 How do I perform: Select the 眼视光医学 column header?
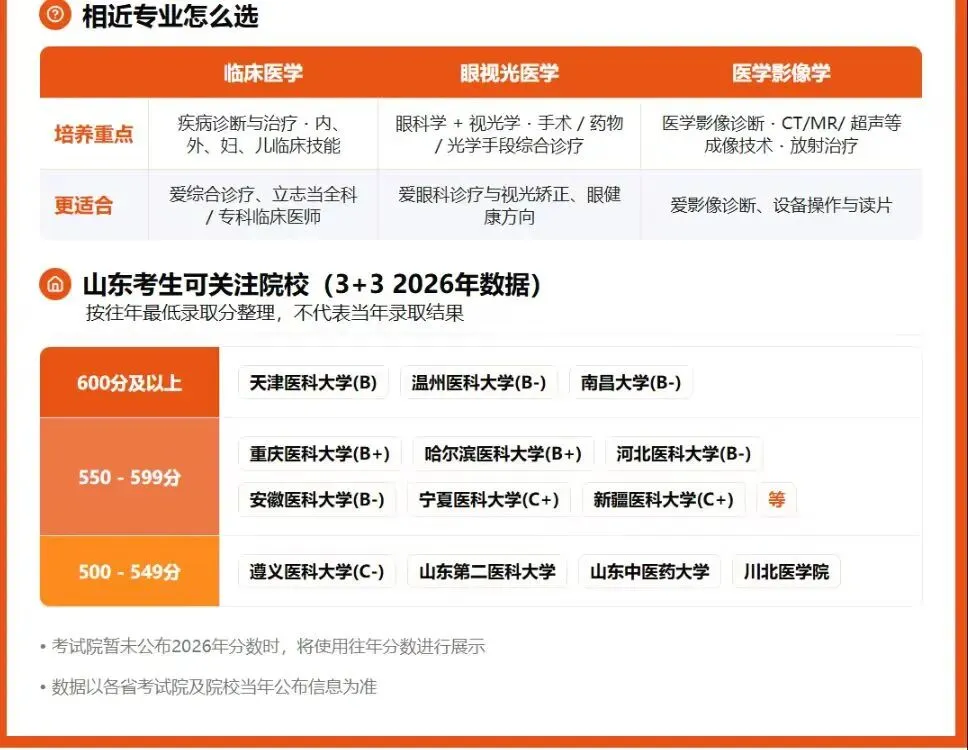(509, 73)
